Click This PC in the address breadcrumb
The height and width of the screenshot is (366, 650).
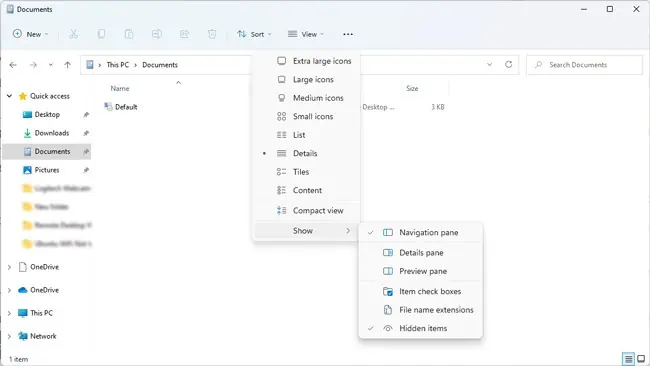[118, 65]
